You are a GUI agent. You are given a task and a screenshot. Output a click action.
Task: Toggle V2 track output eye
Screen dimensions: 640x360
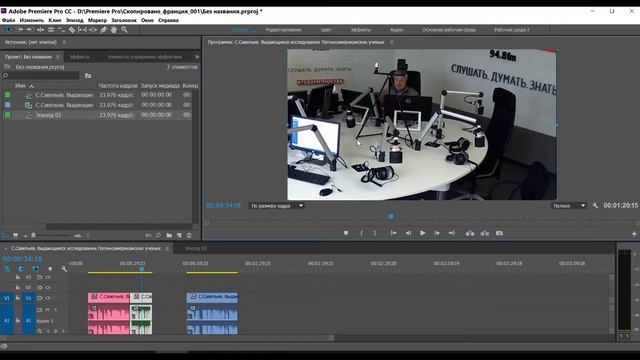click(48, 288)
